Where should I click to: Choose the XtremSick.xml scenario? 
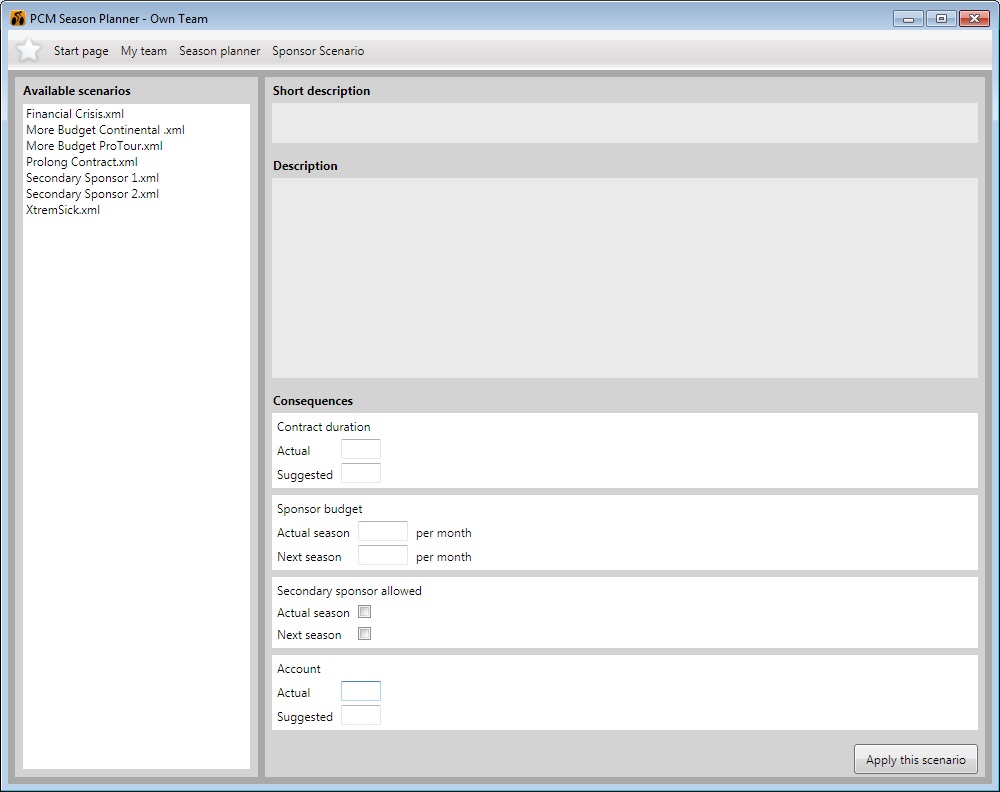[x=63, y=210]
